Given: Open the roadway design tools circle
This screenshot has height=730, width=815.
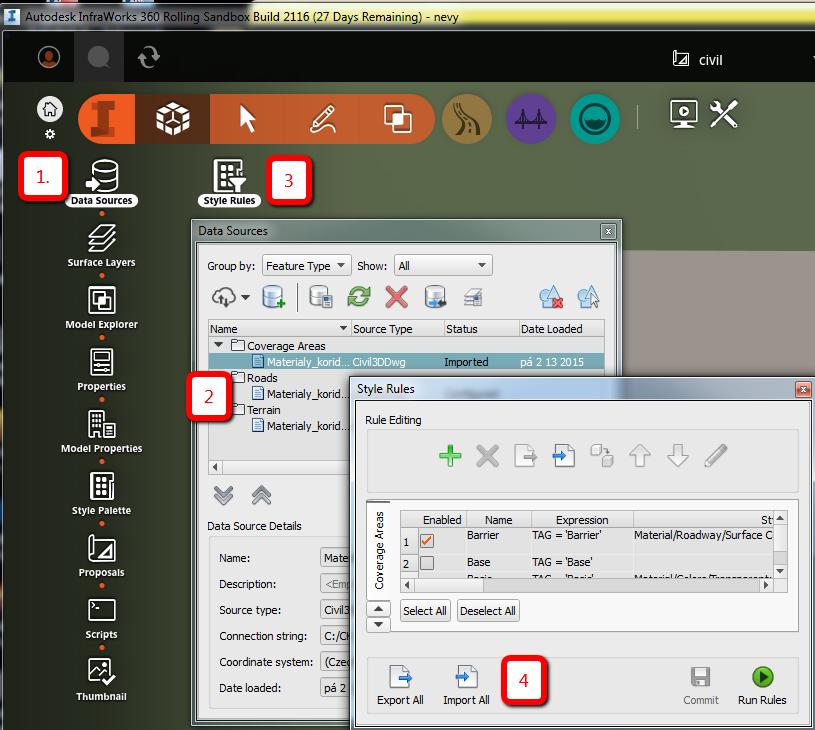Looking at the screenshot, I should (467, 119).
